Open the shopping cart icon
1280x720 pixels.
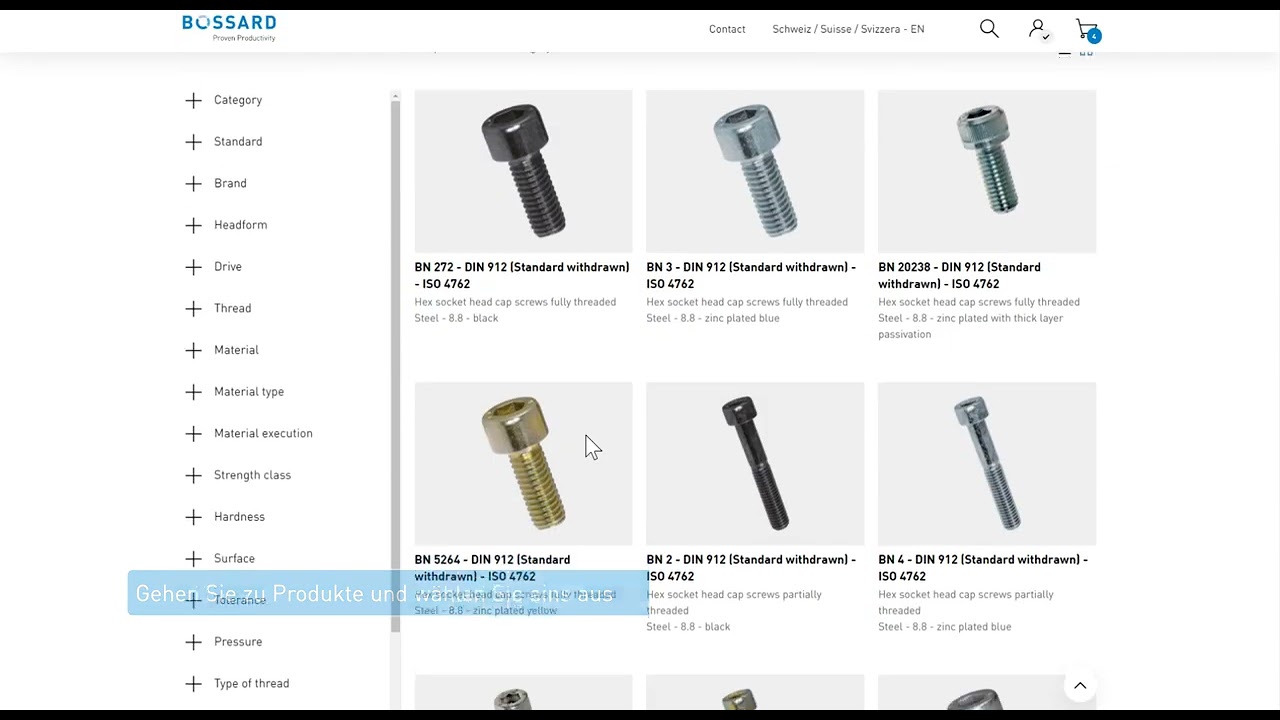tap(1087, 29)
